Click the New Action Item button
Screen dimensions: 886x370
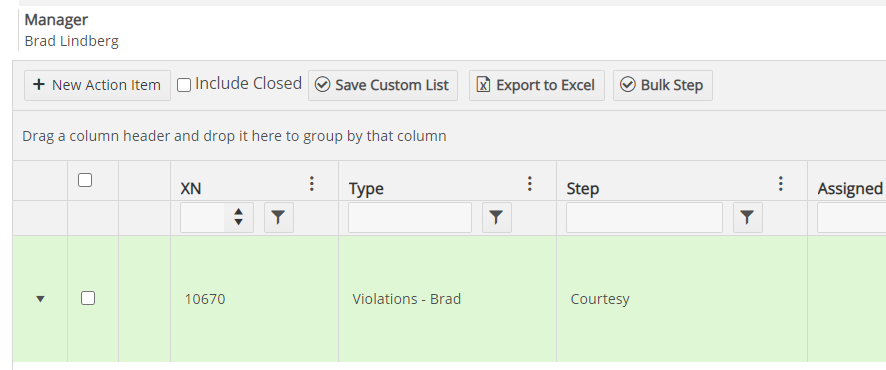[97, 85]
